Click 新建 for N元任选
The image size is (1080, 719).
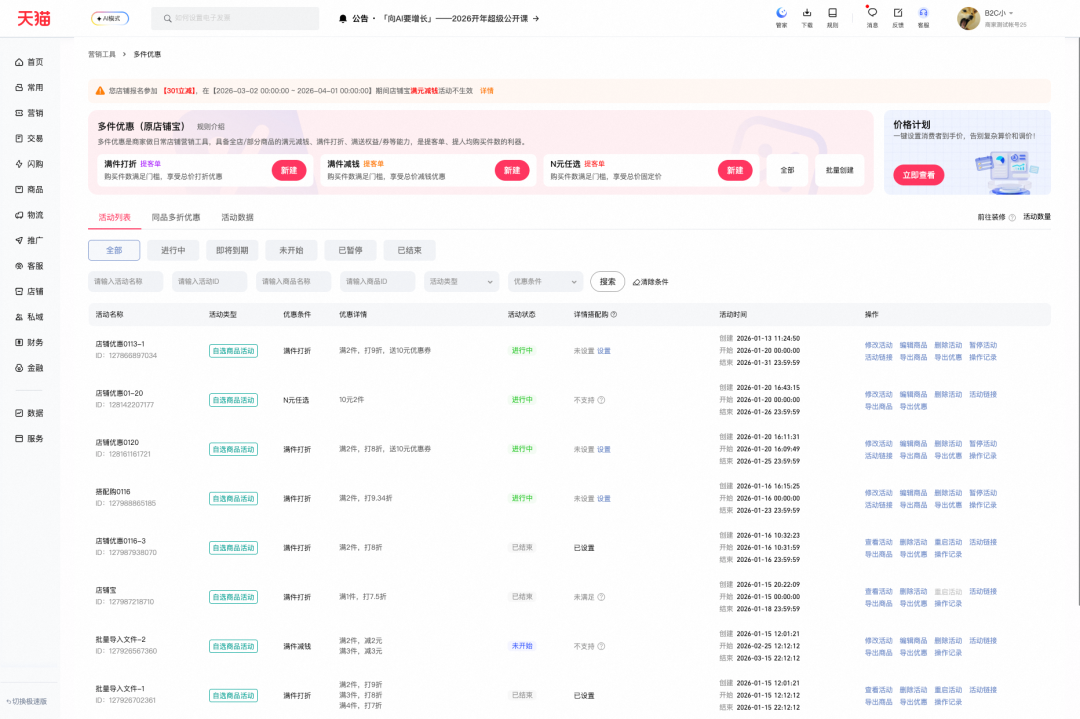click(x=735, y=171)
